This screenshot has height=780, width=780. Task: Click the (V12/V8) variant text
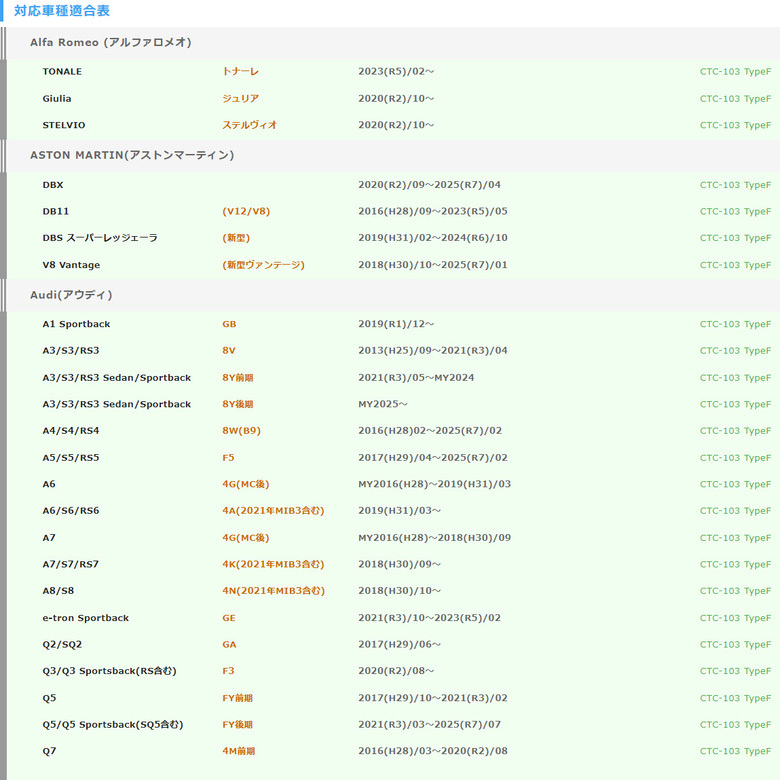pyautogui.click(x=246, y=211)
